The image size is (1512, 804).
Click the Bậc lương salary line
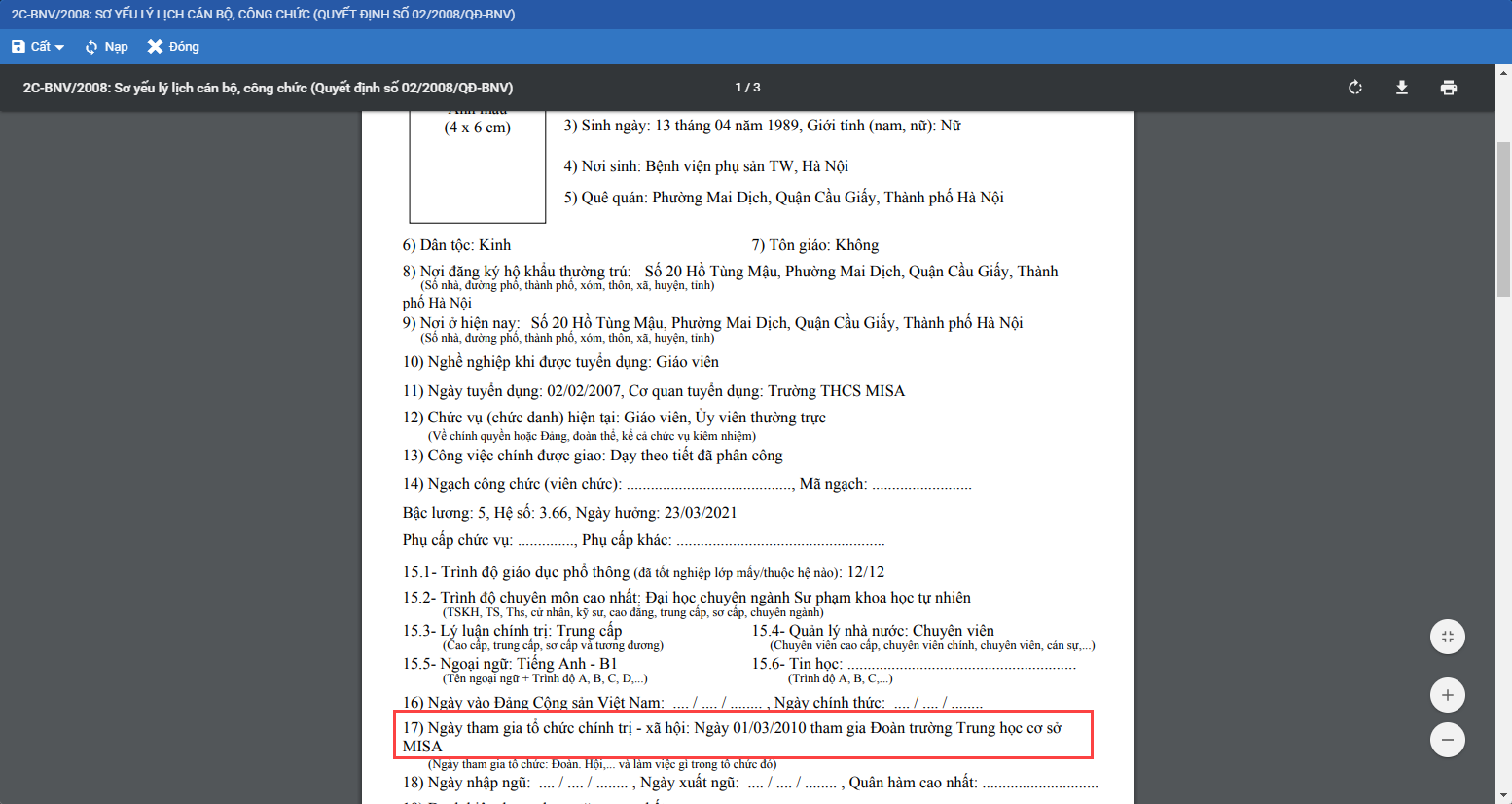569,513
